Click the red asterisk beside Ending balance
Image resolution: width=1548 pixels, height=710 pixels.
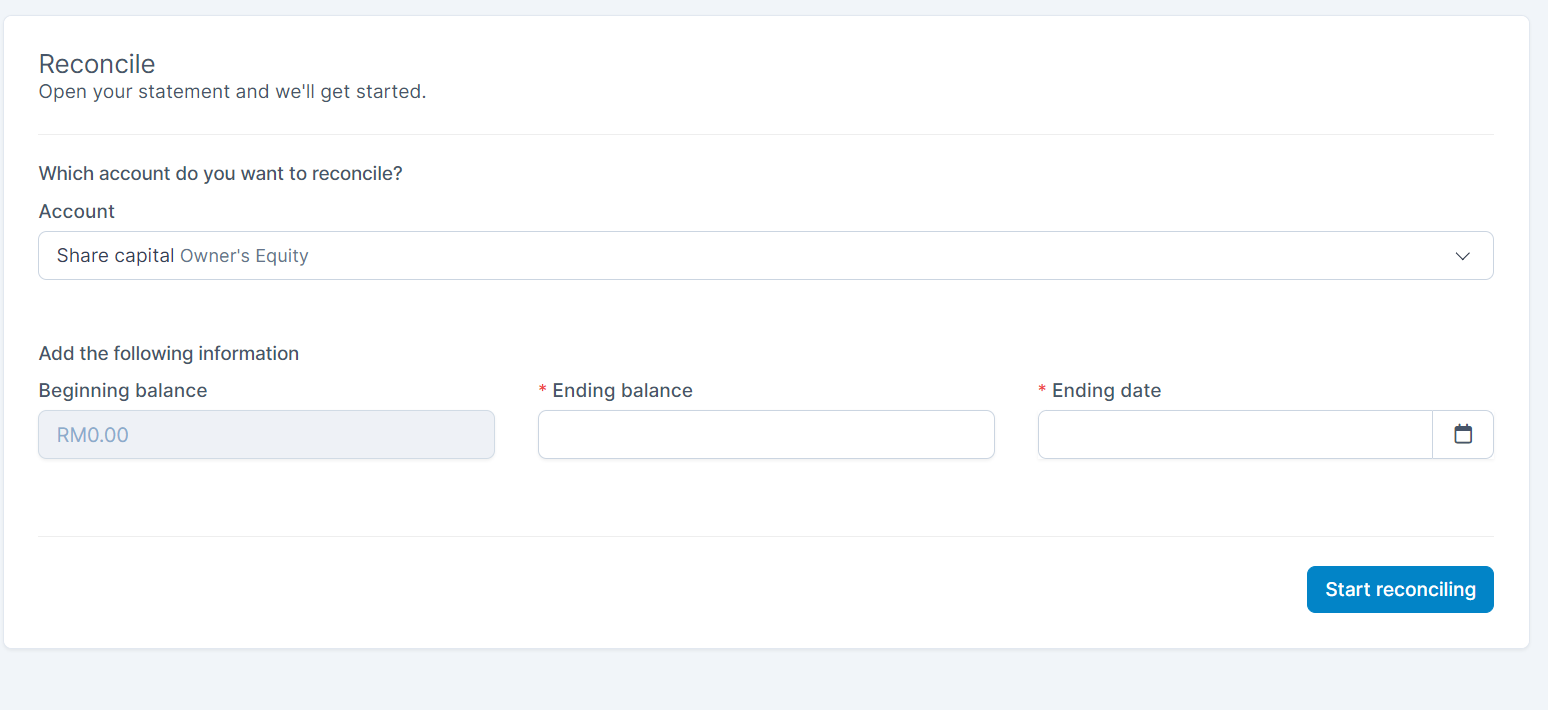[543, 390]
